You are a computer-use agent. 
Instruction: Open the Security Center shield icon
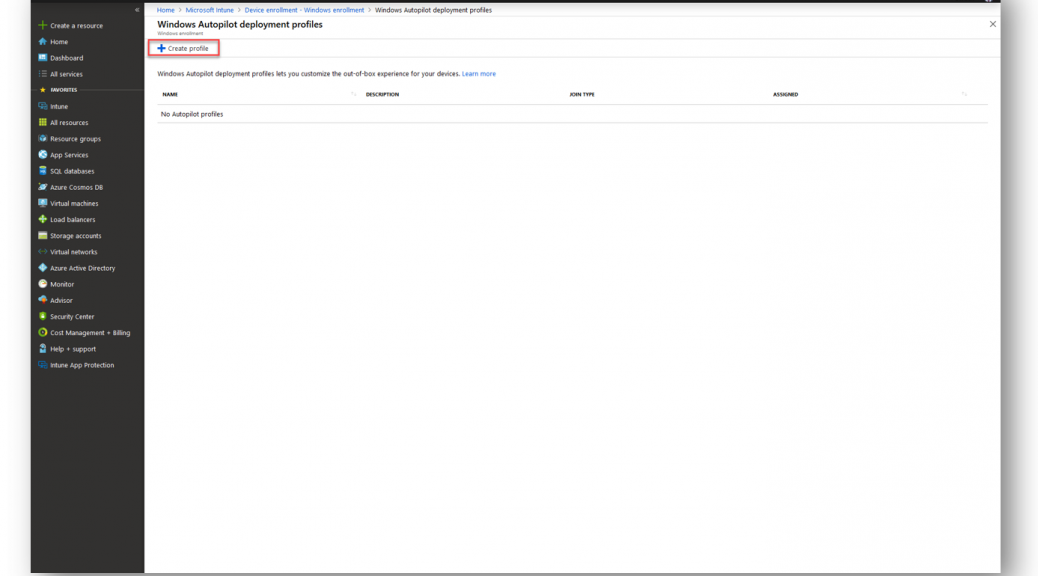tap(42, 316)
